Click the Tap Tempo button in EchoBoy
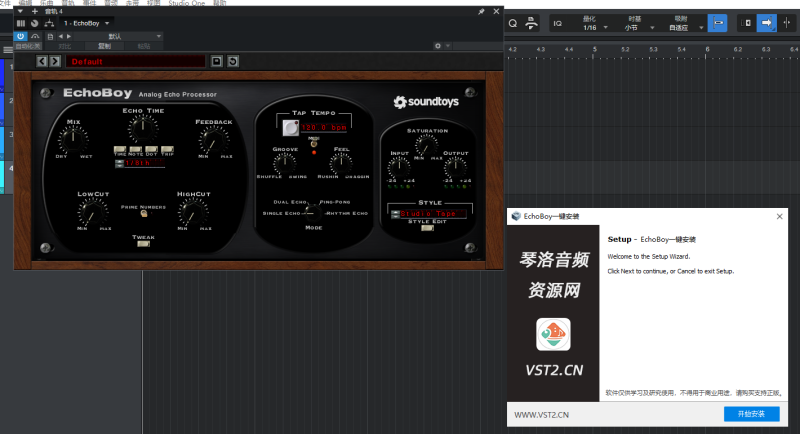This screenshot has height=434, width=800. (290, 128)
